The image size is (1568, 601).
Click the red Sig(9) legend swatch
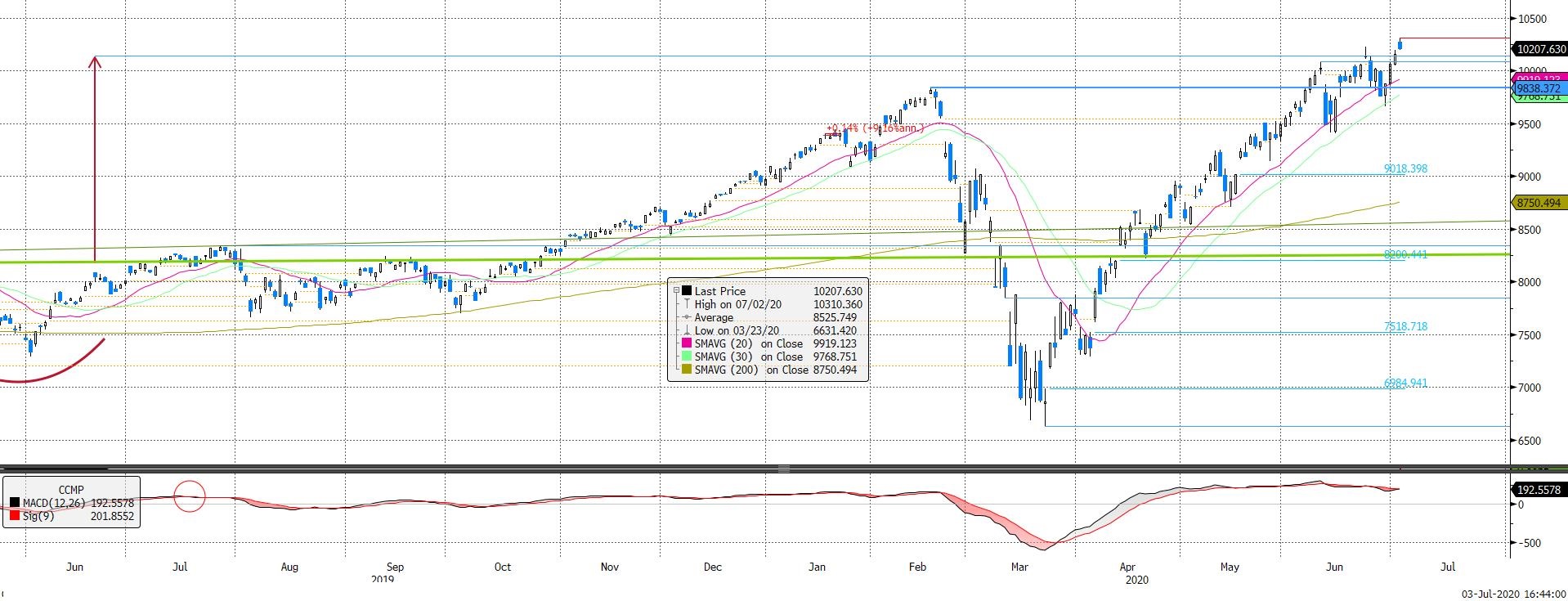click(14, 516)
